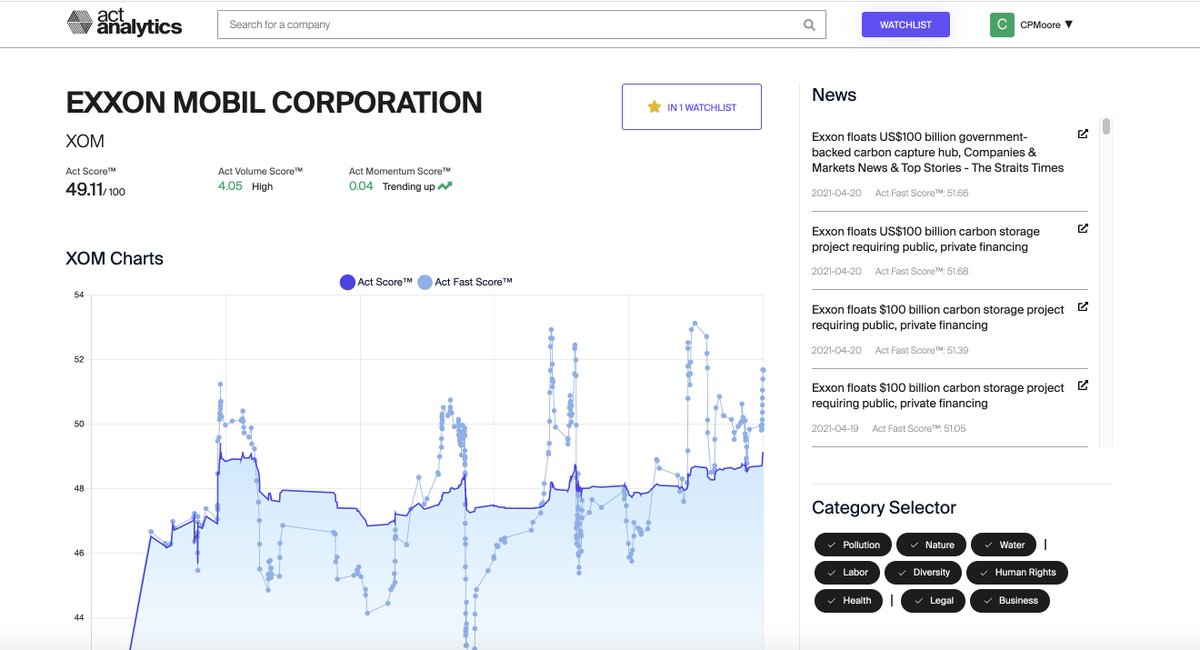Toggle the Human Rights category
Screen dimensions: 1200x650
coord(1017,573)
